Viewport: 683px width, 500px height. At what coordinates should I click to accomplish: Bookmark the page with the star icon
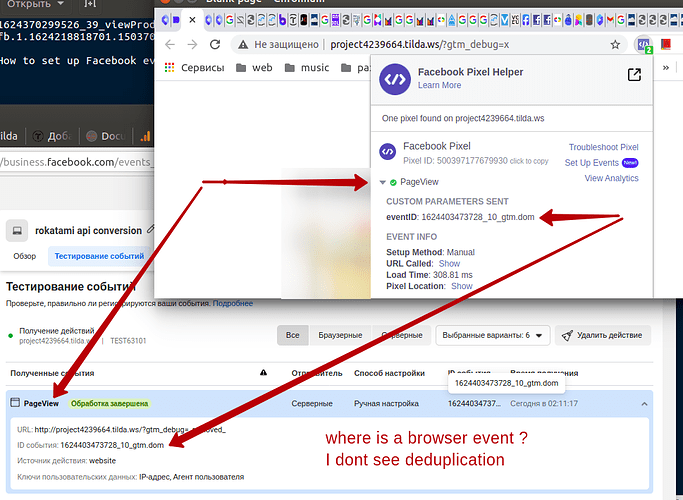coord(615,44)
